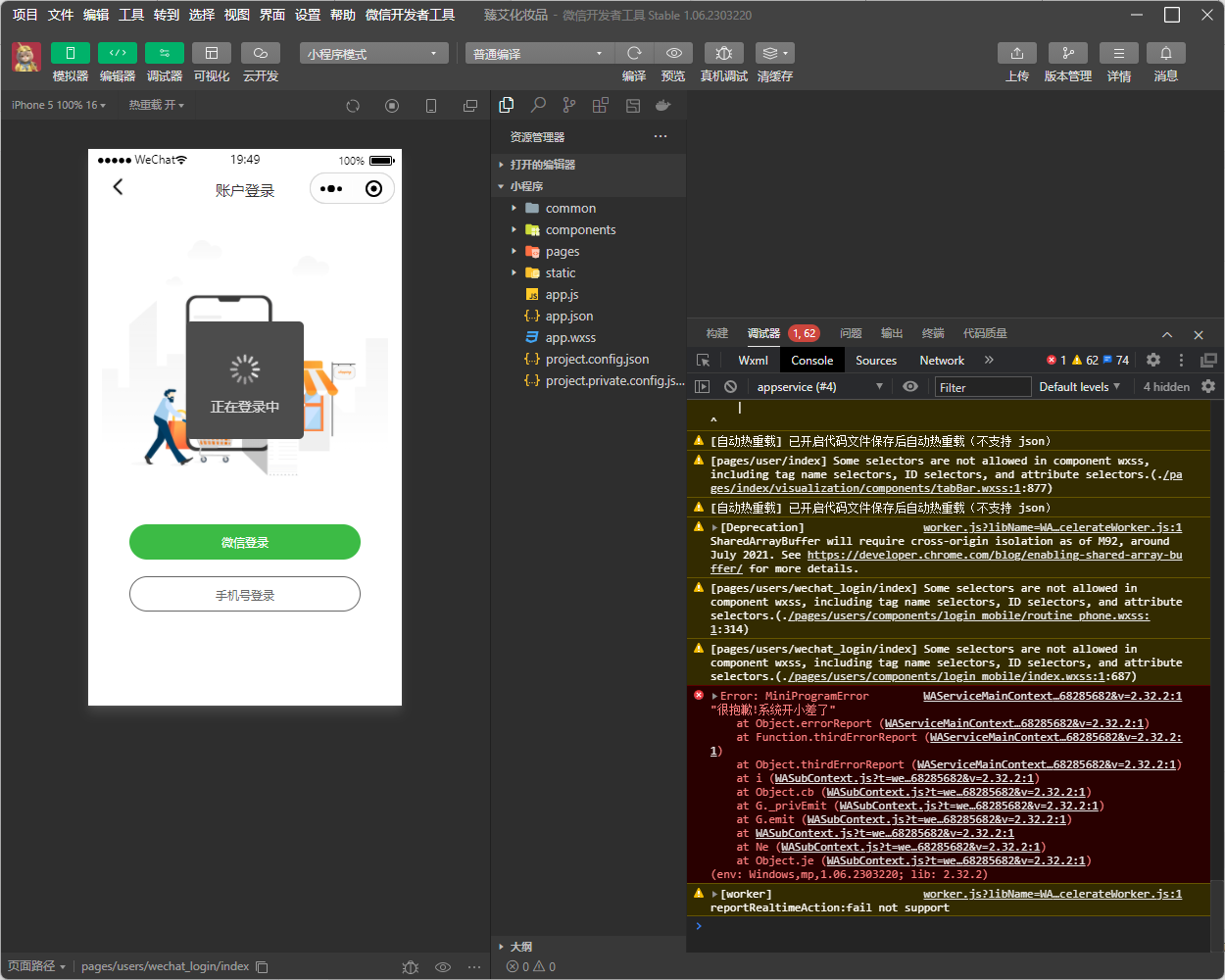Open the 普通编译 compile mode dropdown

539,53
